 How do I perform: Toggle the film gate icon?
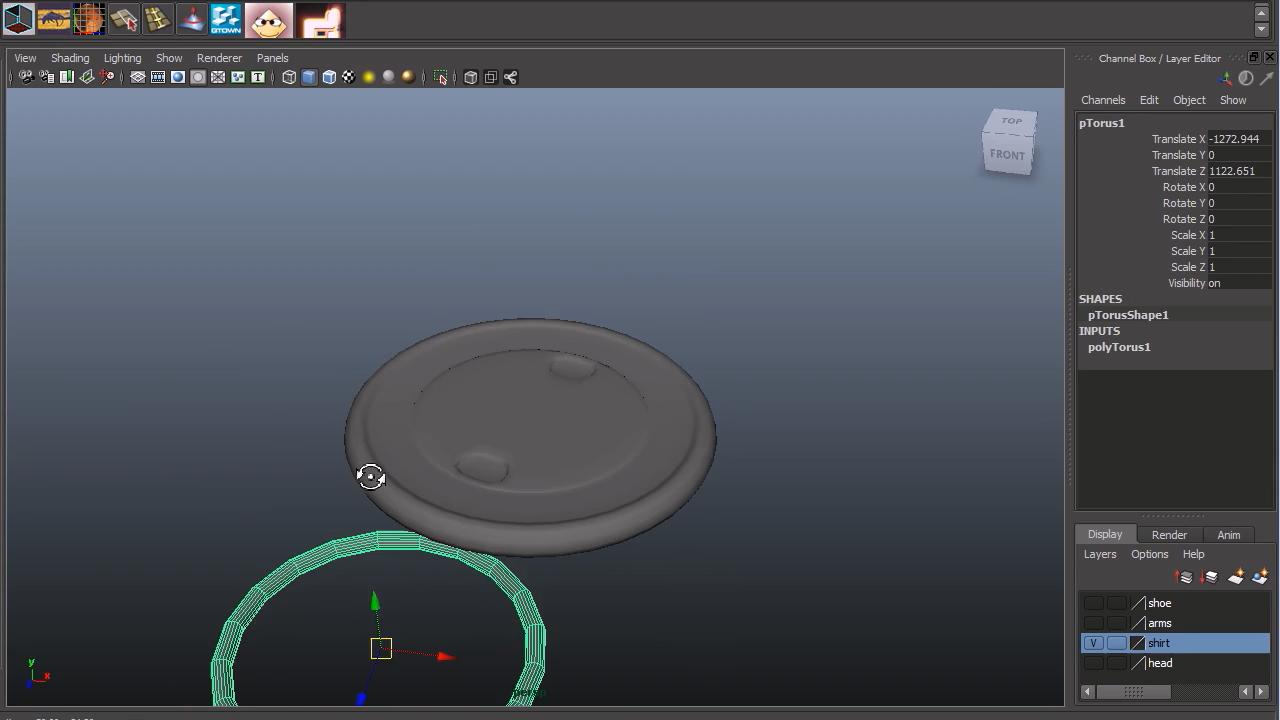(x=158, y=77)
